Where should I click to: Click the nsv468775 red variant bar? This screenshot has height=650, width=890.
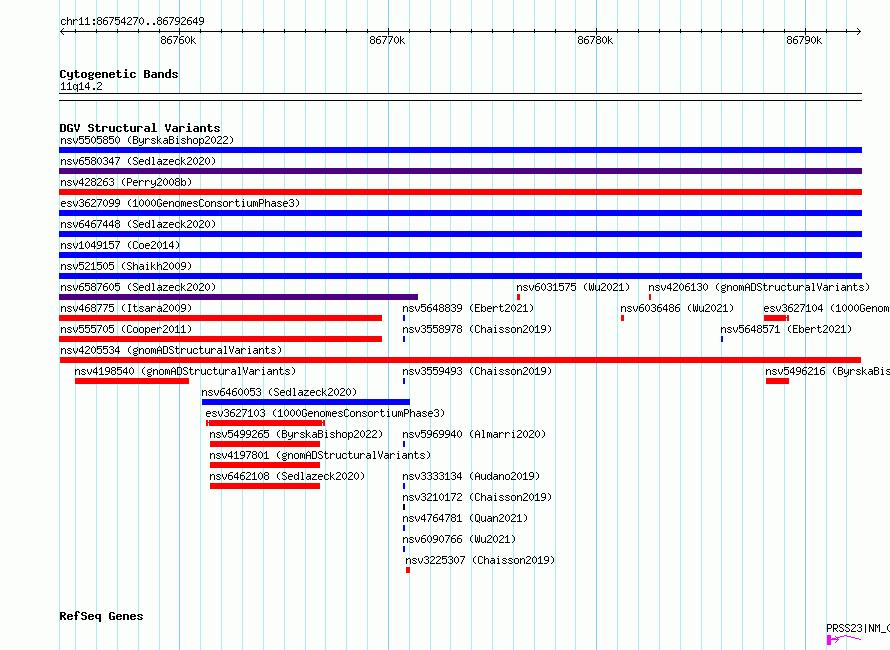[x=221, y=318]
